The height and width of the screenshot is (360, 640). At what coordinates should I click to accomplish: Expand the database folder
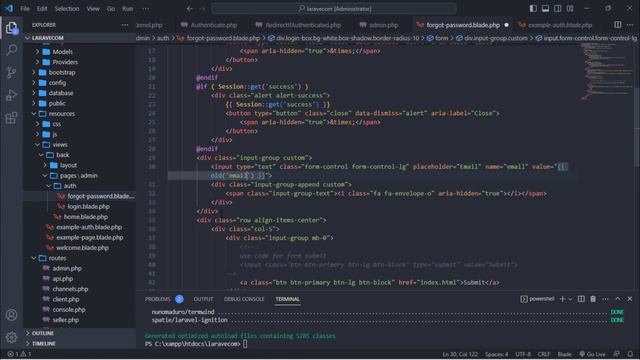coord(79,93)
